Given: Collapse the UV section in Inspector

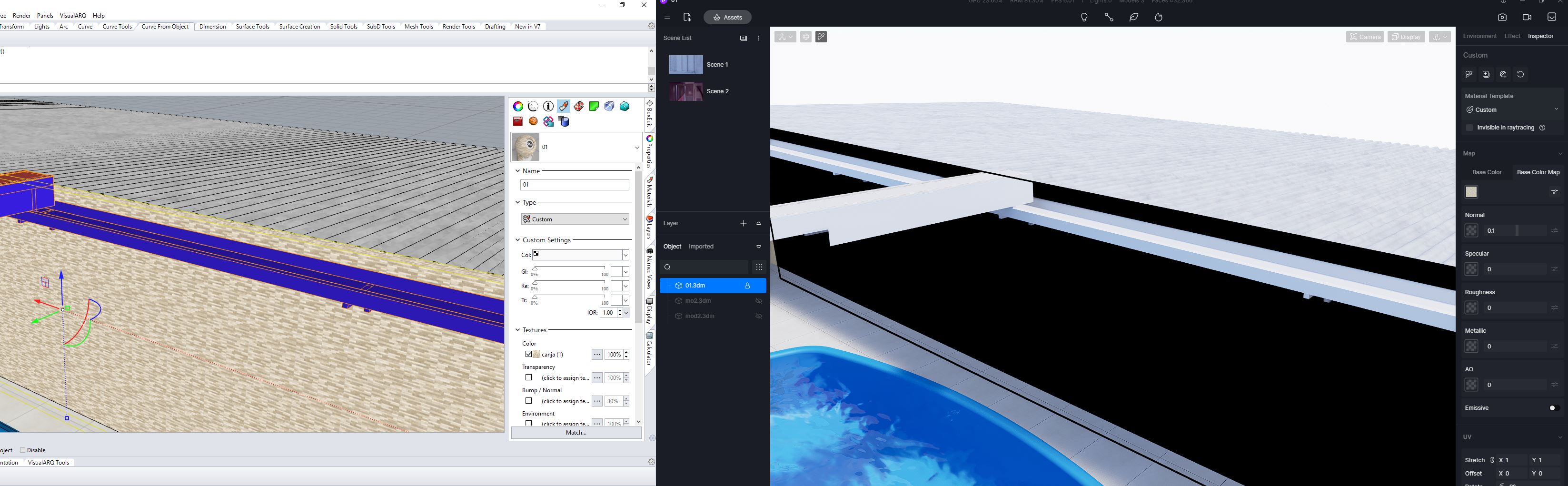Looking at the screenshot, I should pyautogui.click(x=1559, y=437).
